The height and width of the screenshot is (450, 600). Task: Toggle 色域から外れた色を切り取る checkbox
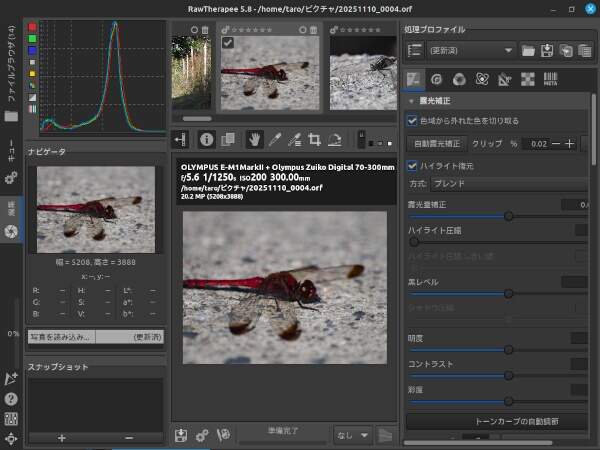[413, 121]
